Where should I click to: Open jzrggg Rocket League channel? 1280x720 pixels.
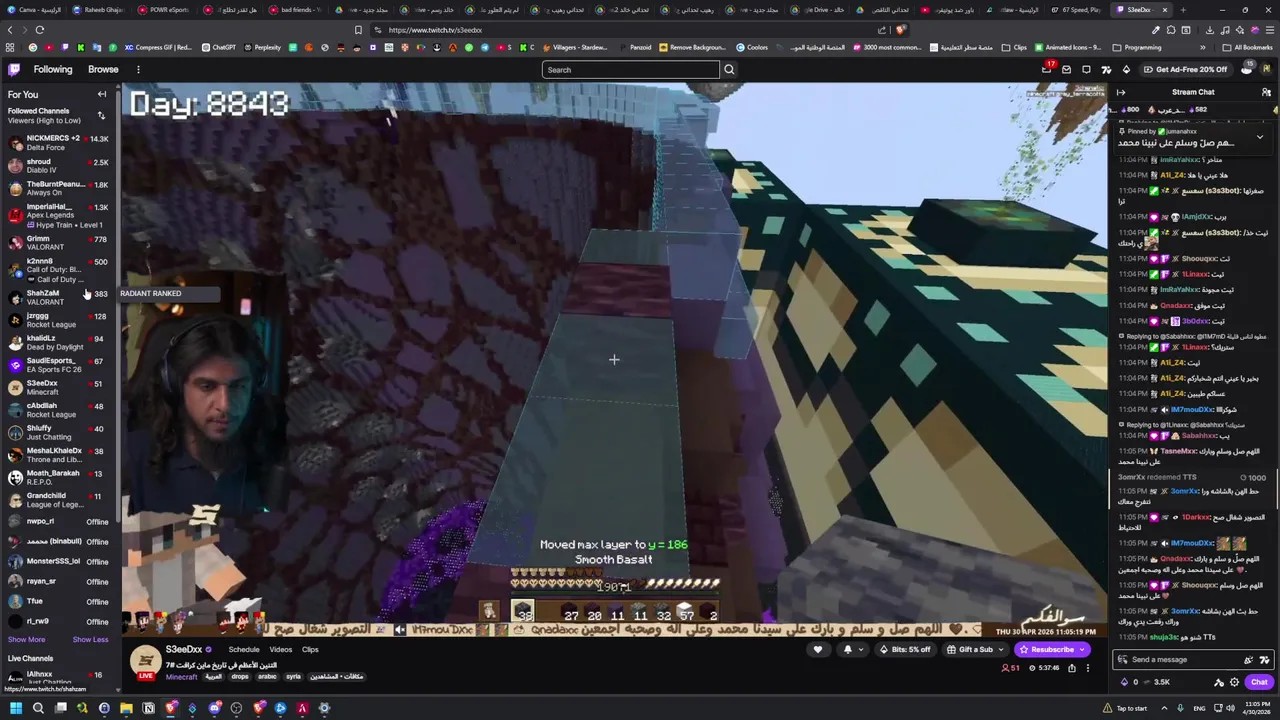[58, 320]
